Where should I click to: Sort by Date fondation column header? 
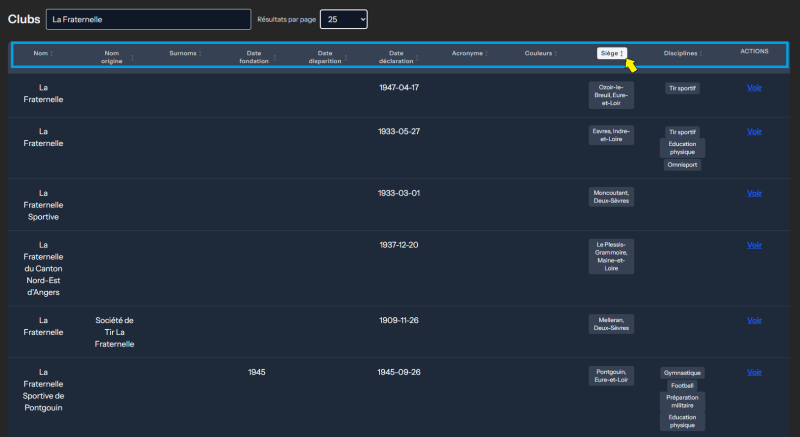257,57
